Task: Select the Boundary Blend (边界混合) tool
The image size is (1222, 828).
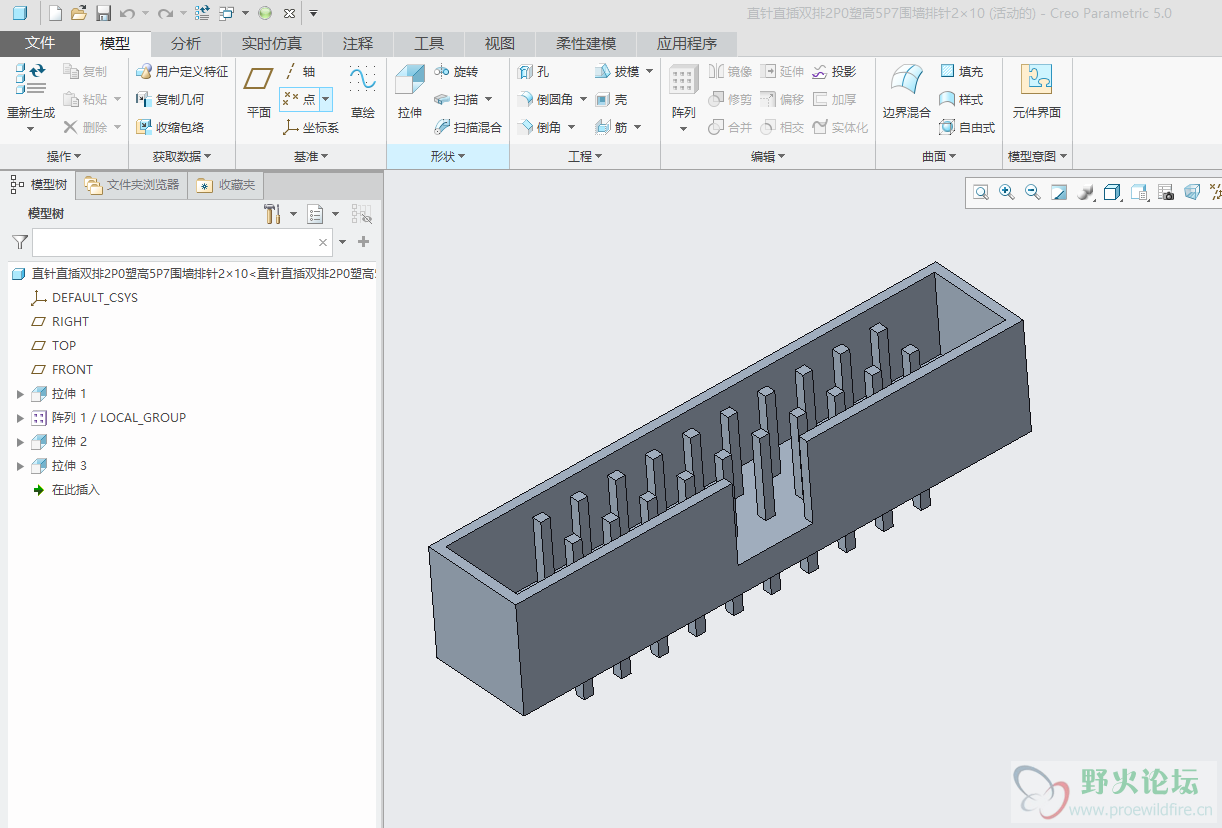Action: click(x=906, y=92)
